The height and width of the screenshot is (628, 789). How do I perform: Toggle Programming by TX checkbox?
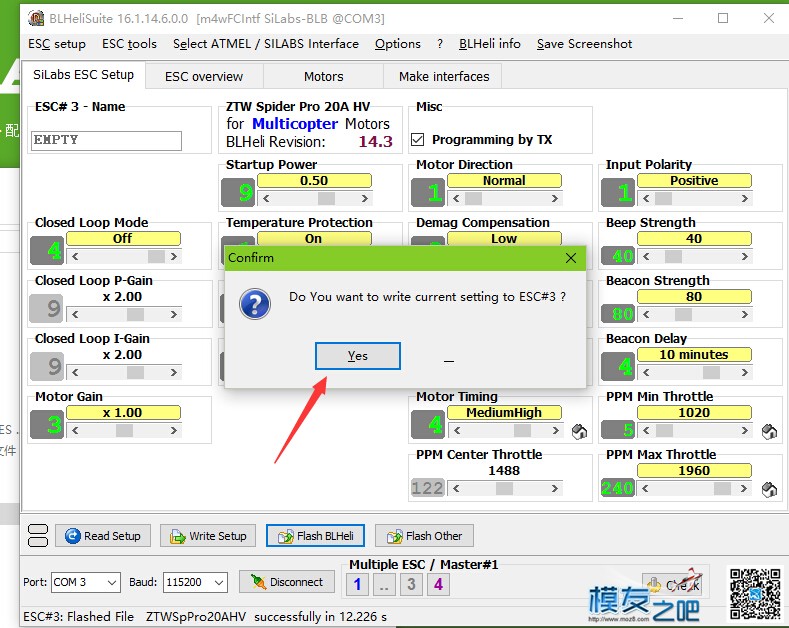418,139
